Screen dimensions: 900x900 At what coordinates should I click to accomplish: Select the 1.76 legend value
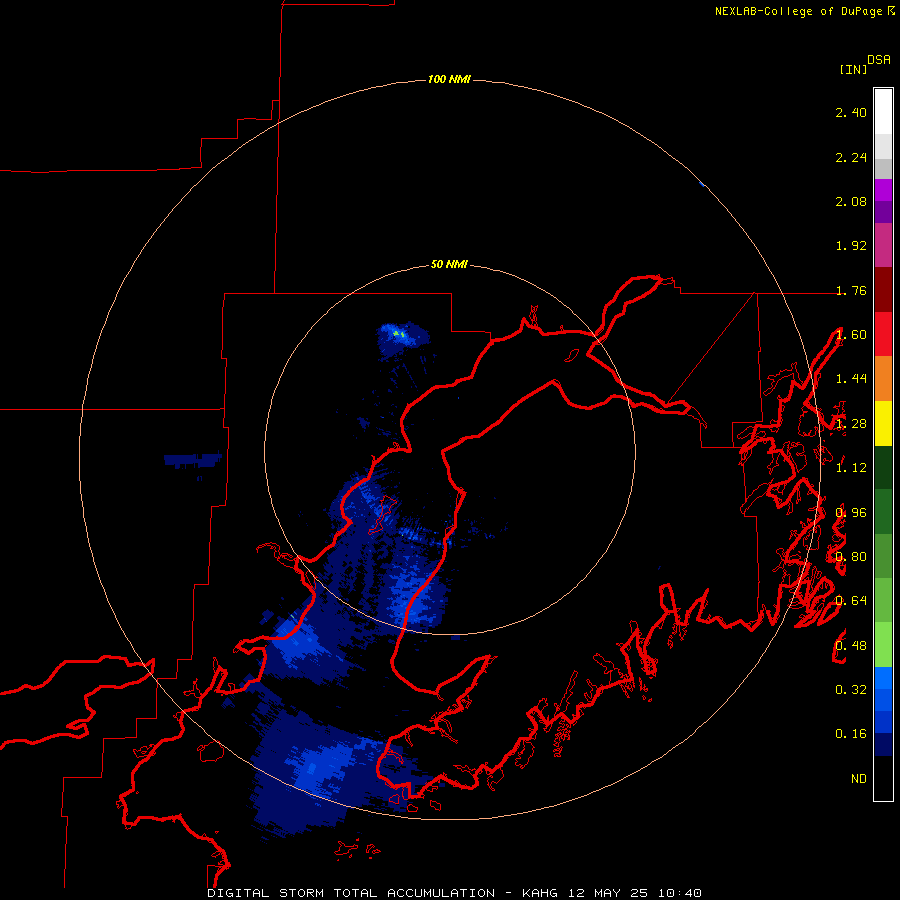point(851,290)
